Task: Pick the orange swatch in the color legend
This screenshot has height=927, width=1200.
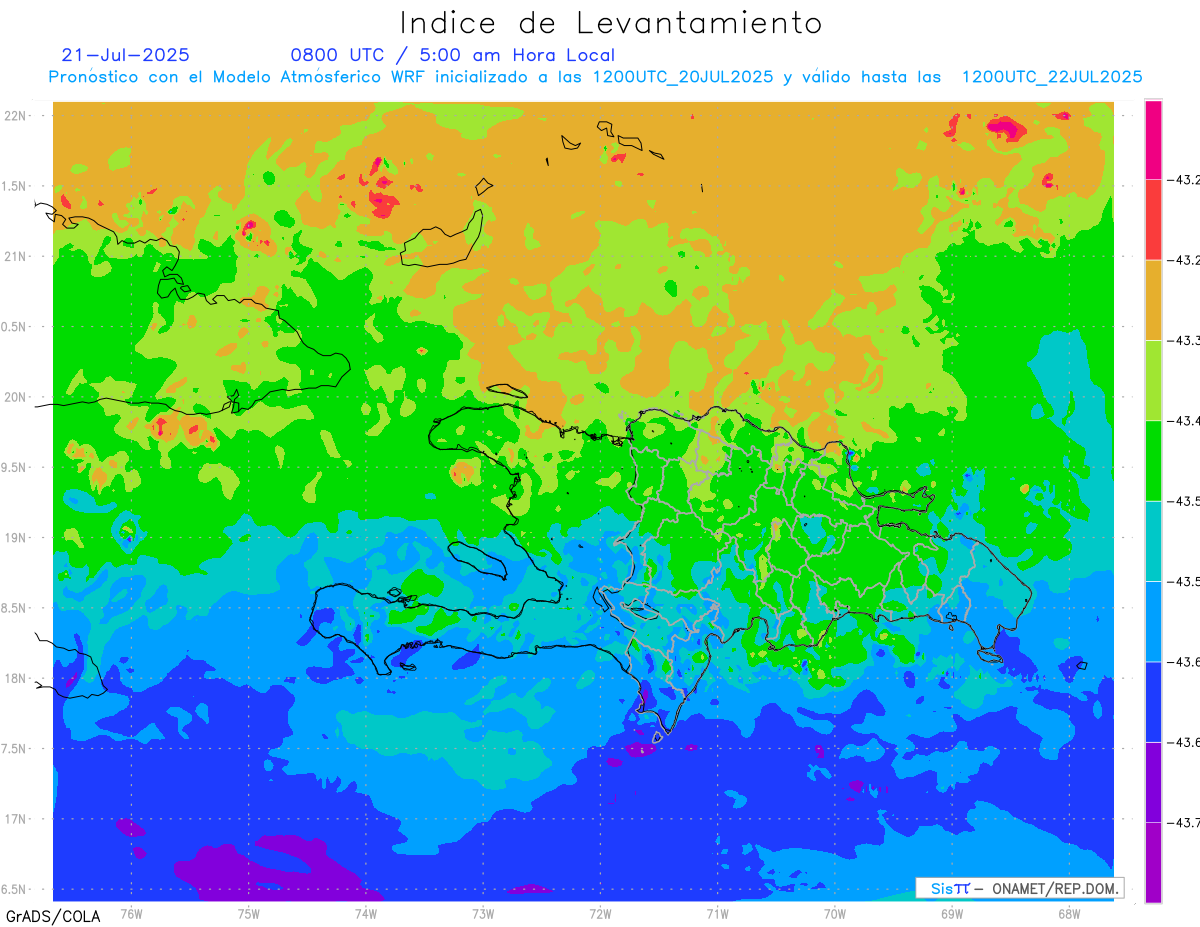Action: (1153, 300)
